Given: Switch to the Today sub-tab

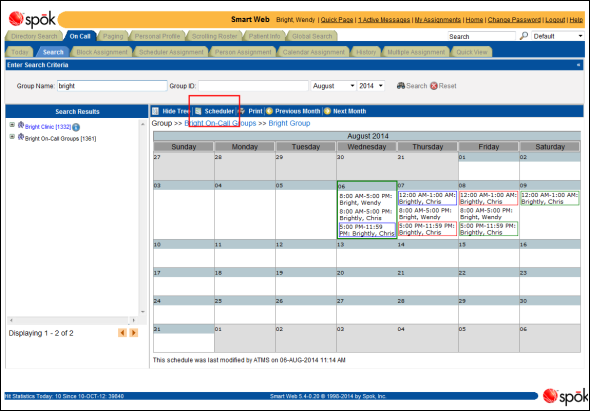Looking at the screenshot, I should click(x=20, y=52).
